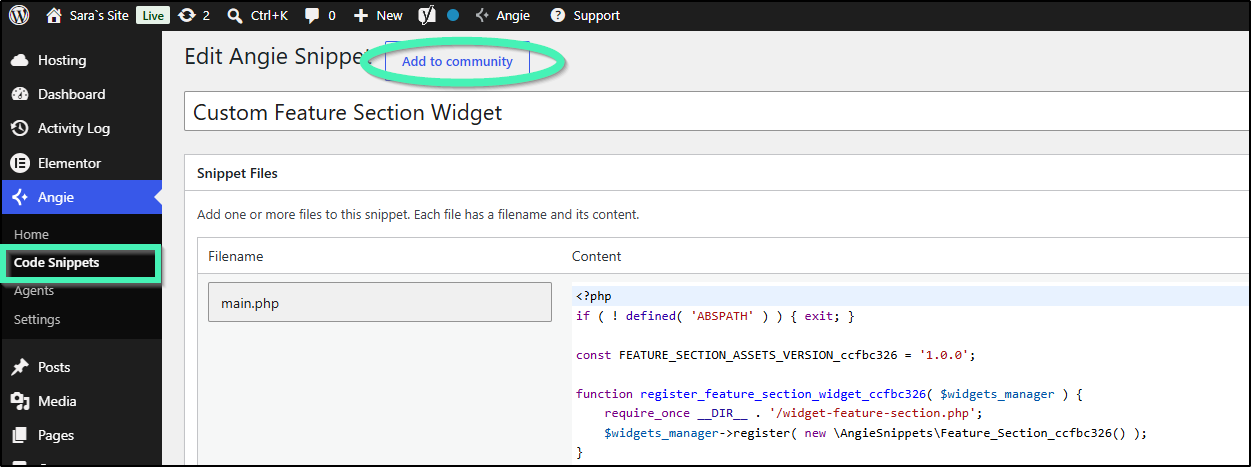Open Settings submenu under Angie
This screenshot has width=1251, height=467.
pos(37,320)
